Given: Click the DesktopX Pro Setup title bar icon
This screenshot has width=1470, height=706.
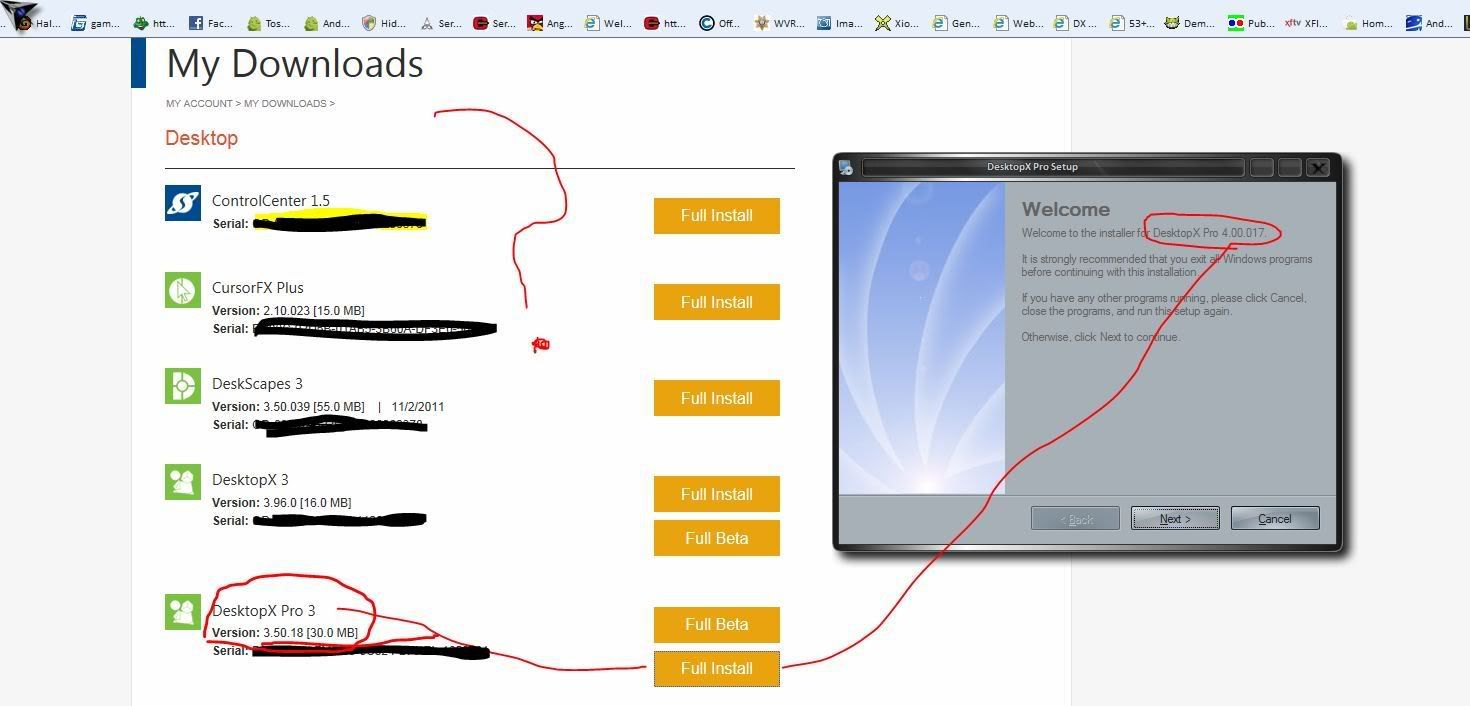Looking at the screenshot, I should click(x=846, y=167).
